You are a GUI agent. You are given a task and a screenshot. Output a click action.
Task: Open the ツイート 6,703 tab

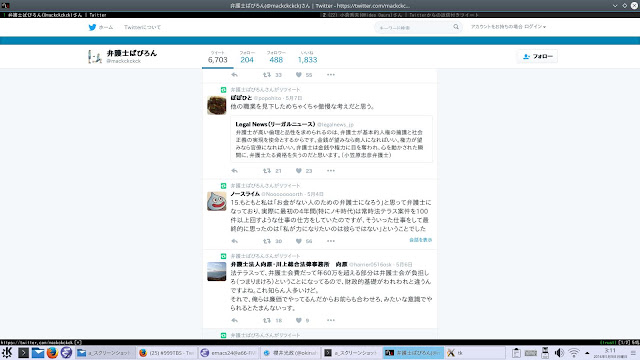point(218,57)
